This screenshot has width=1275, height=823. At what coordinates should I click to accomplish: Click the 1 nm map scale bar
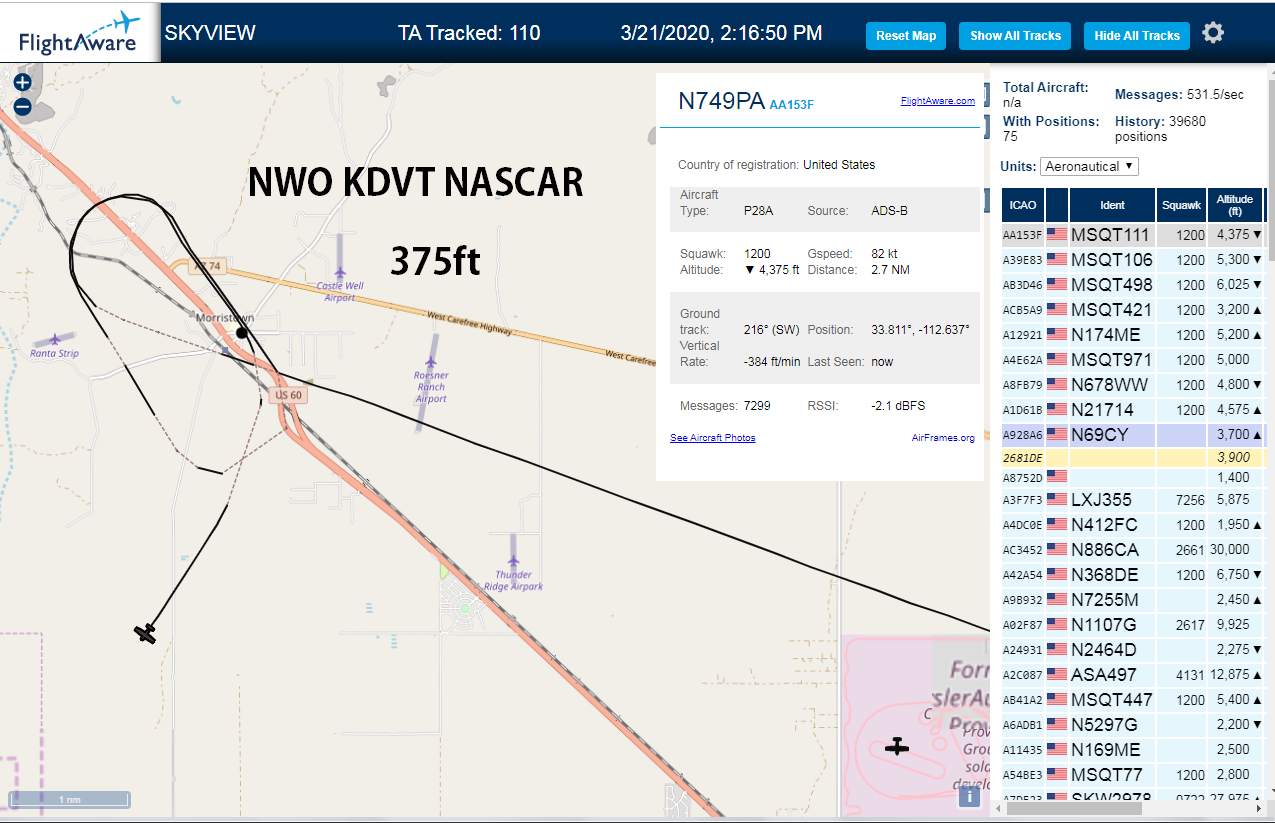pyautogui.click(x=69, y=799)
